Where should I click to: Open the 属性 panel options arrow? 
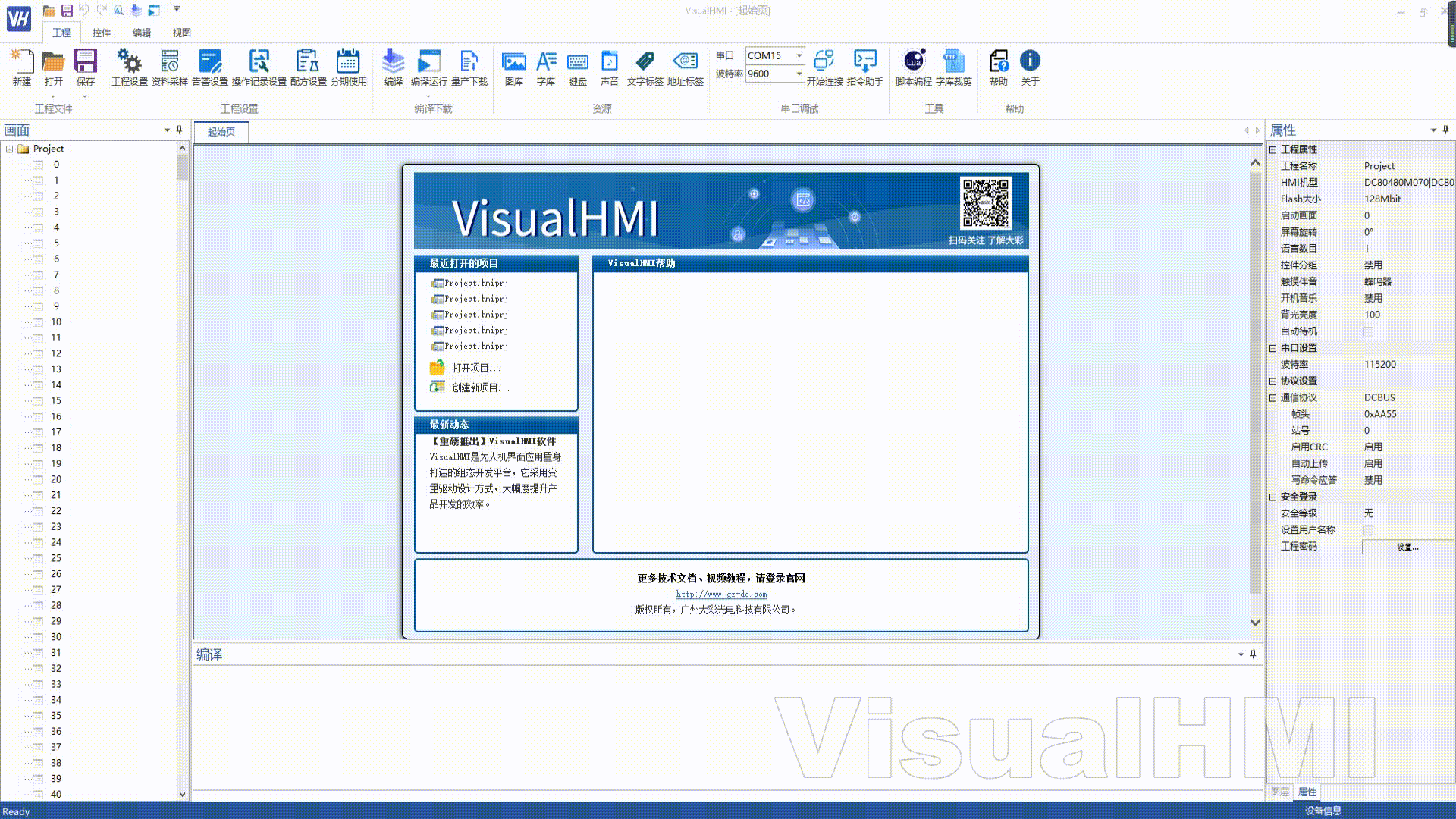[1433, 130]
